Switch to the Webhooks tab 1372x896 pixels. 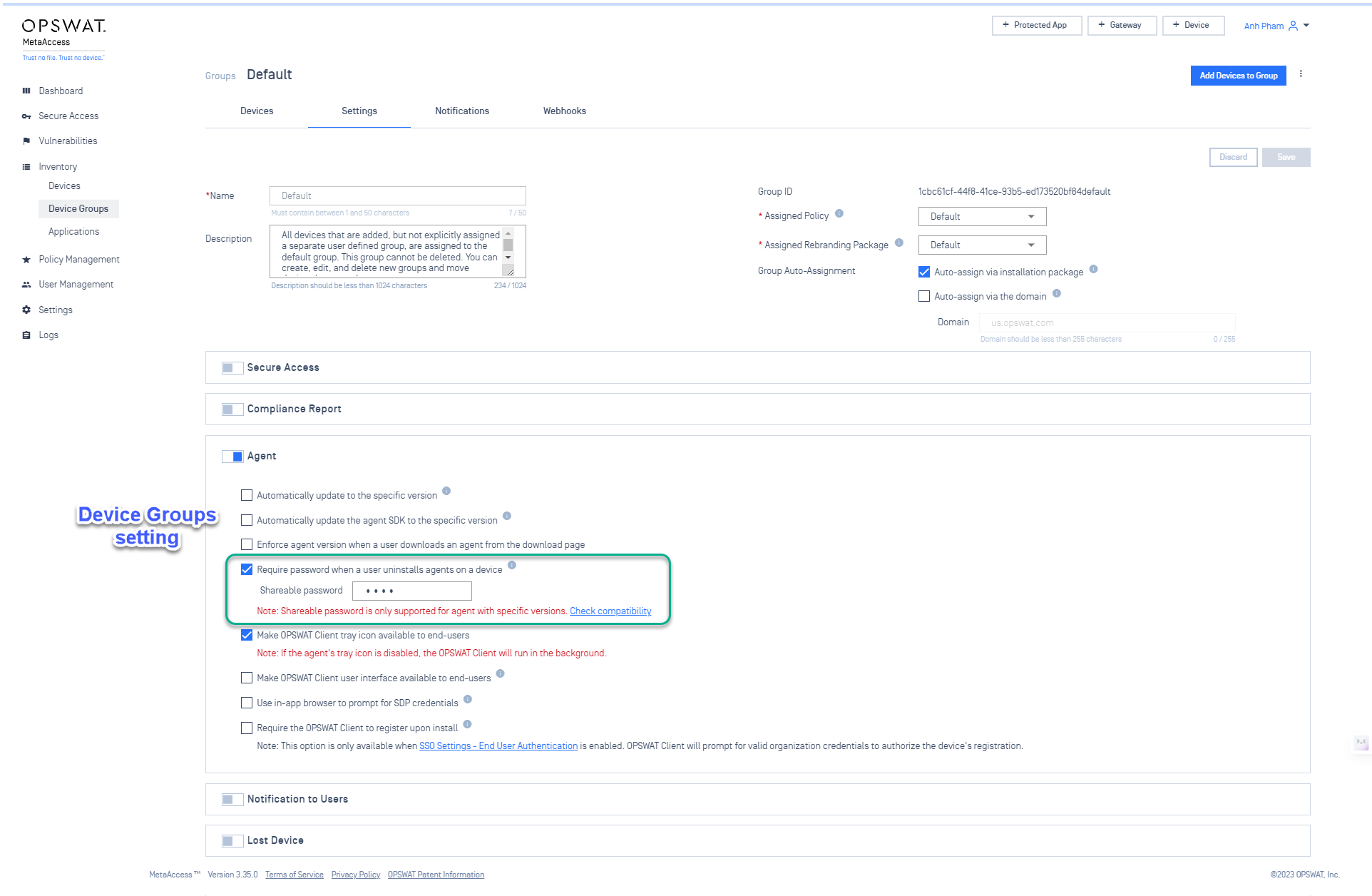[x=565, y=111]
